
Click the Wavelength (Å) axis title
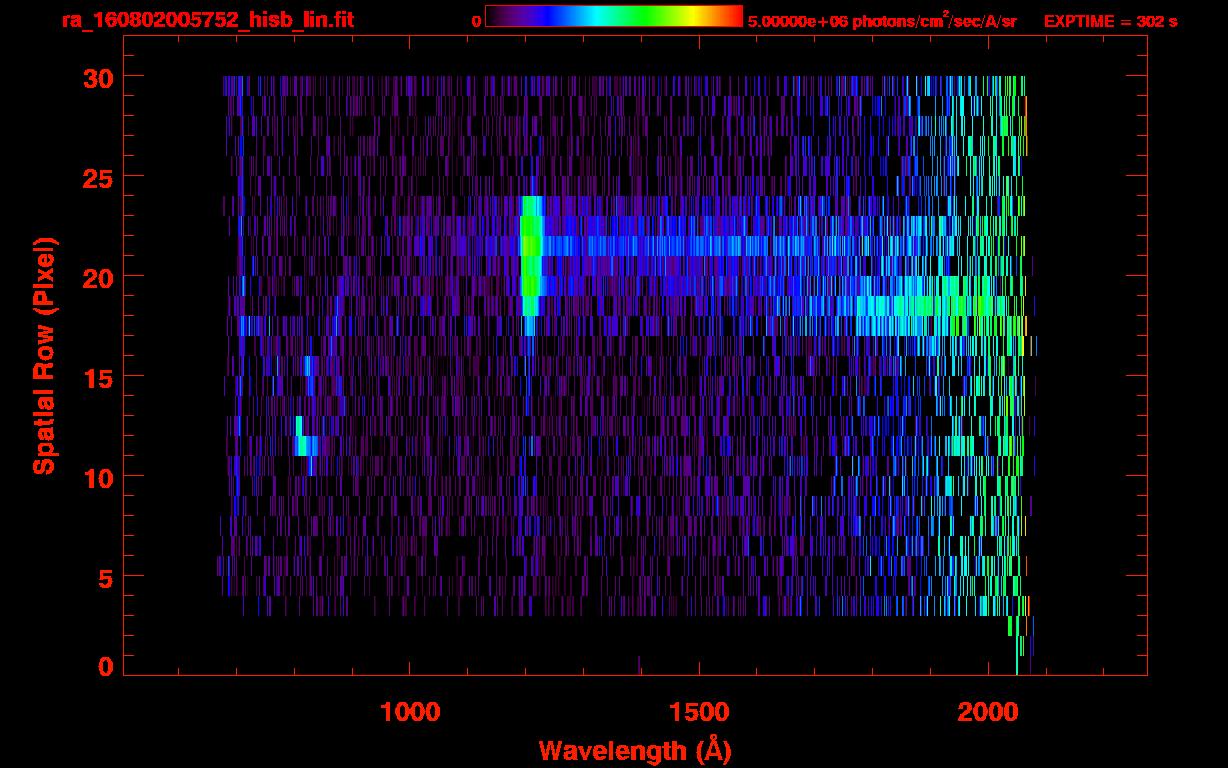pos(635,750)
